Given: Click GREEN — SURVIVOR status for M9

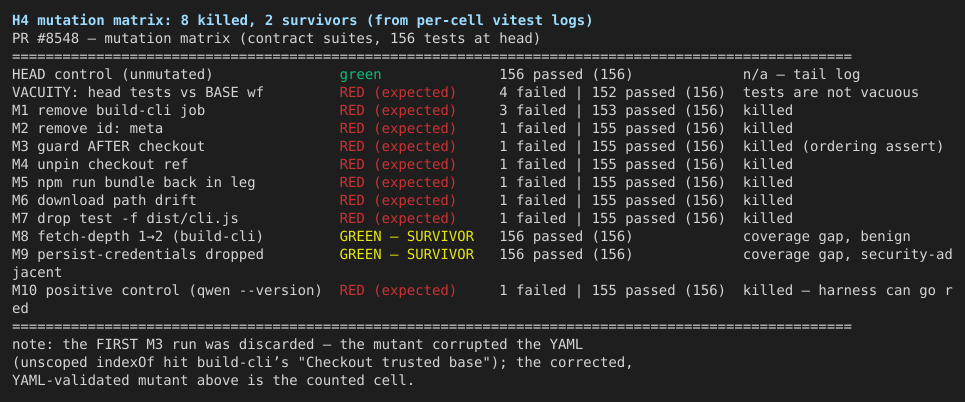Looking at the screenshot, I should point(406,254).
